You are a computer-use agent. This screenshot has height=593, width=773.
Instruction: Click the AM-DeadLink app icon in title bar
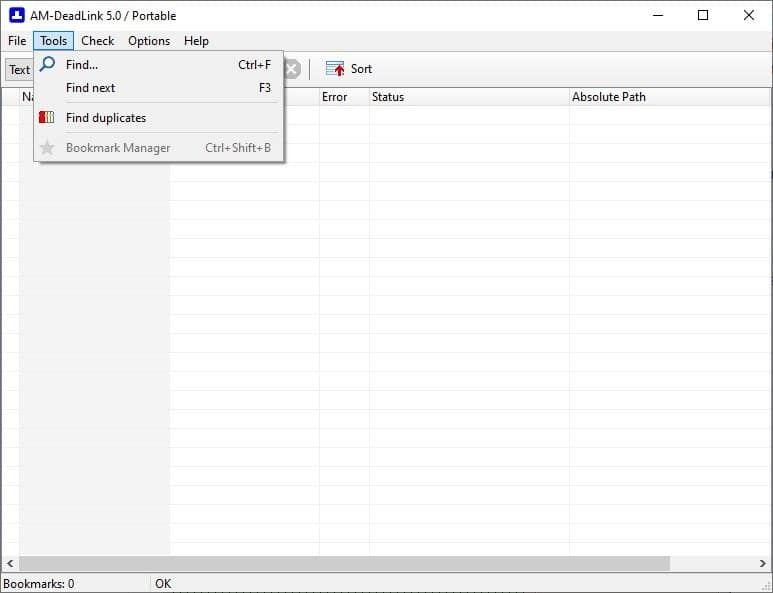(17, 15)
